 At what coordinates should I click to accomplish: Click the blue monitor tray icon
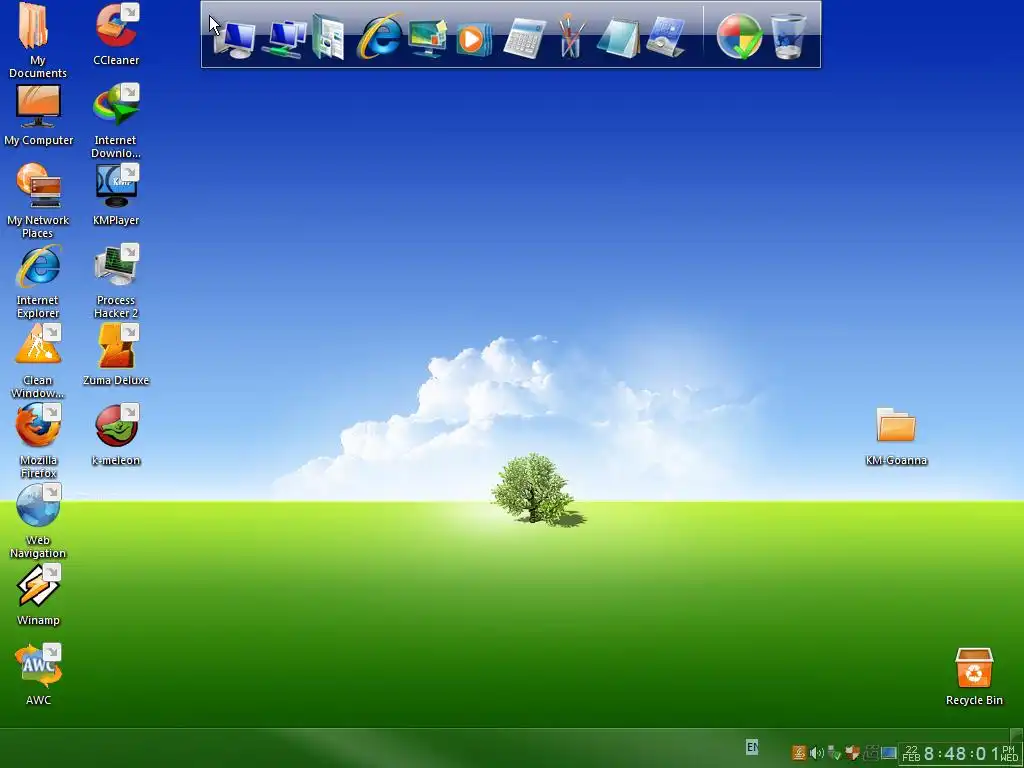(x=888, y=753)
